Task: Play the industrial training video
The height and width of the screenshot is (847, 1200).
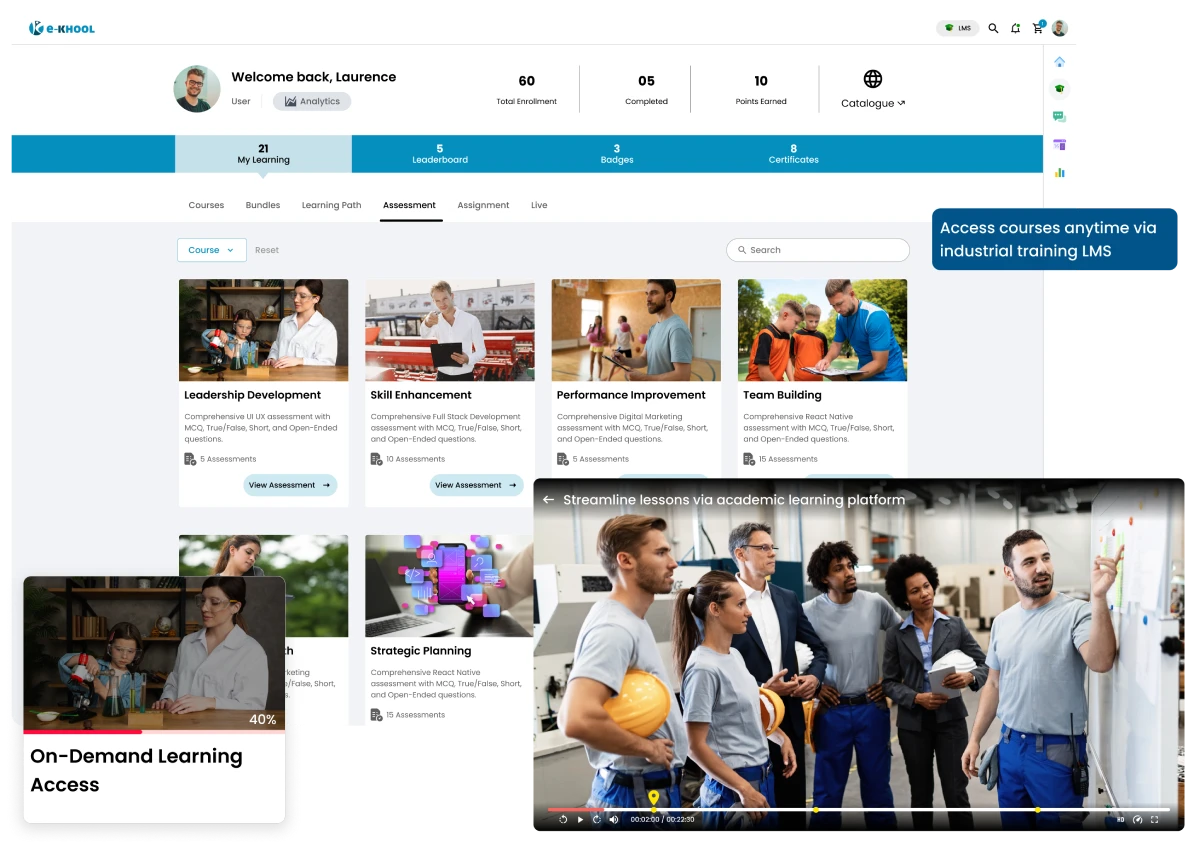Action: 580,820
